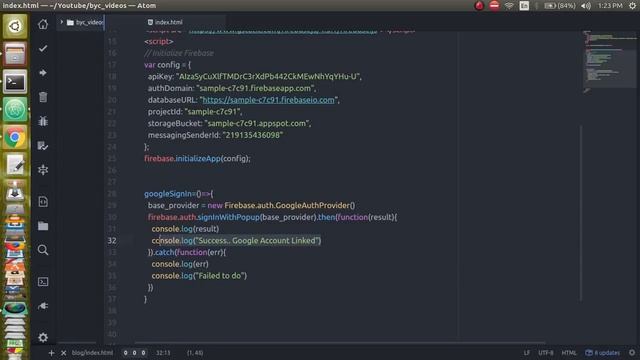Click cursor position 32:13 in status bar
This screenshot has width=640, height=360.
163,353
